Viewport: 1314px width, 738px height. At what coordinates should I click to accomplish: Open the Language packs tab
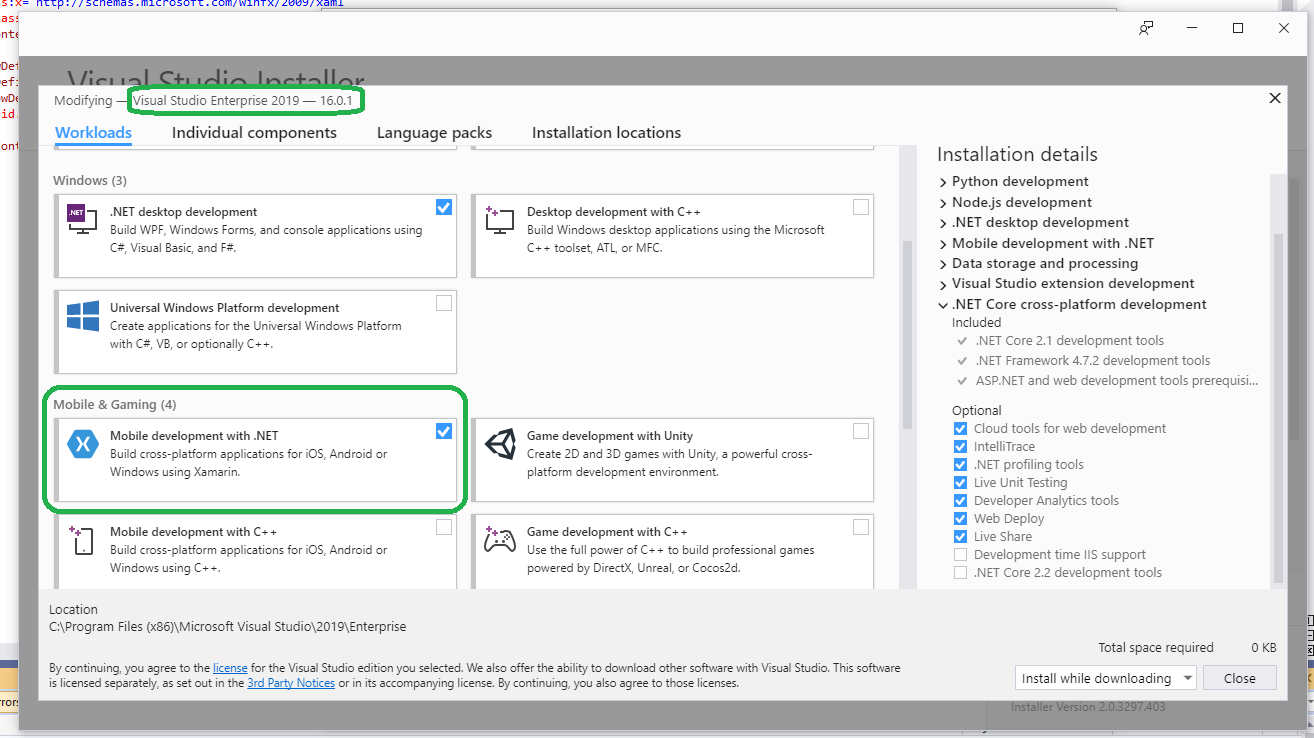(434, 133)
